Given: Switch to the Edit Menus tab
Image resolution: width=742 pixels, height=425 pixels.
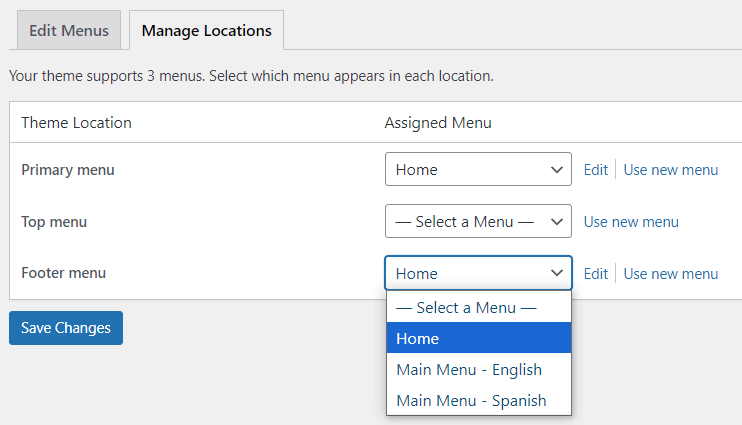Looking at the screenshot, I should coord(69,30).
